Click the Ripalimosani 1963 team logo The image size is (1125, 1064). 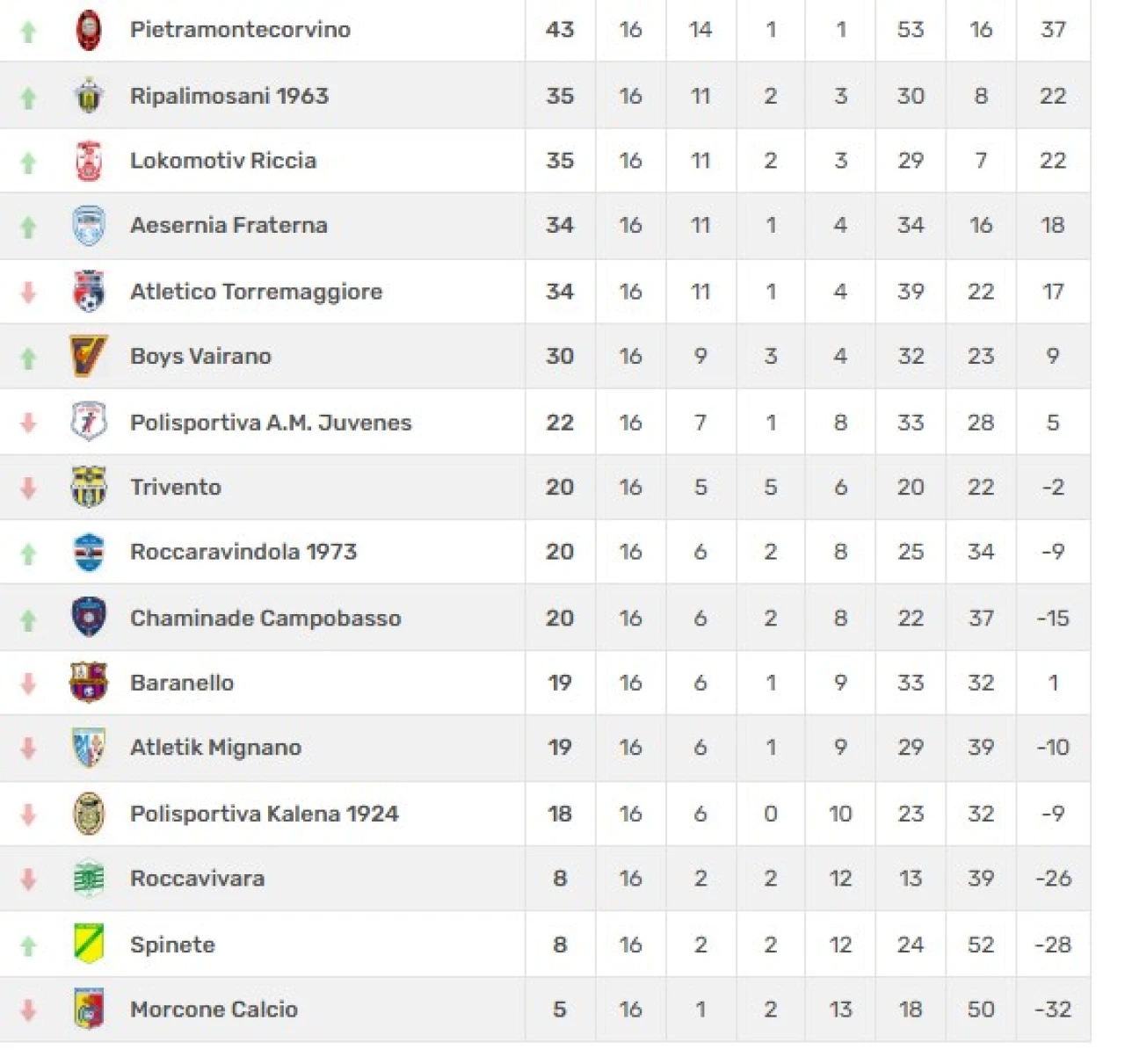89,96
